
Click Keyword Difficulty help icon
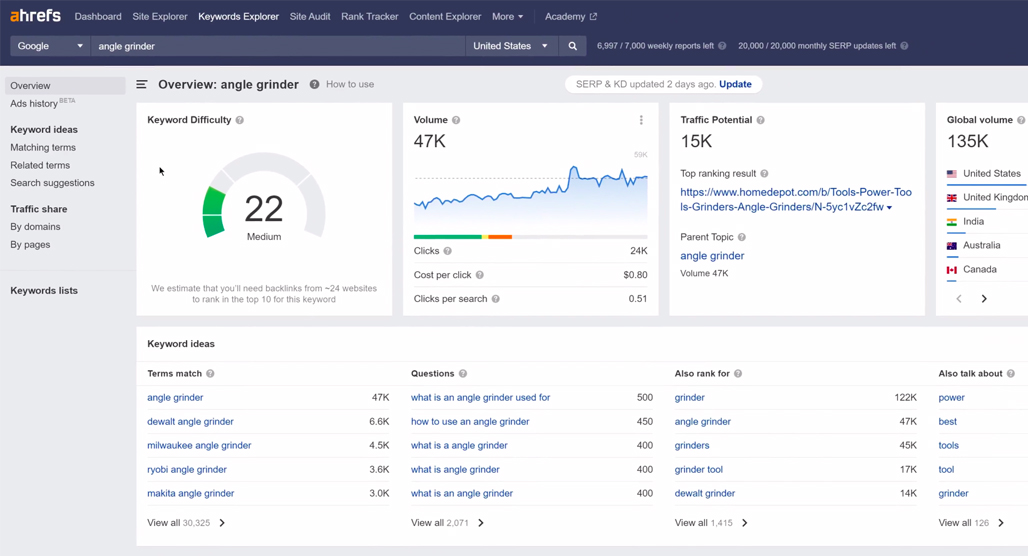pyautogui.click(x=240, y=120)
